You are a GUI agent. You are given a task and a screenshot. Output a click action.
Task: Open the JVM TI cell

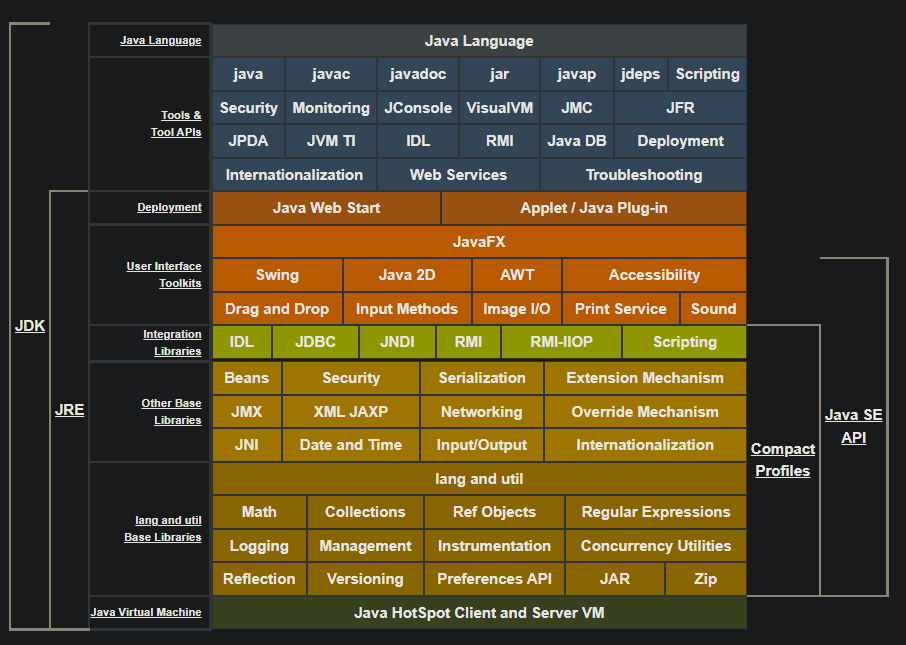coord(331,141)
